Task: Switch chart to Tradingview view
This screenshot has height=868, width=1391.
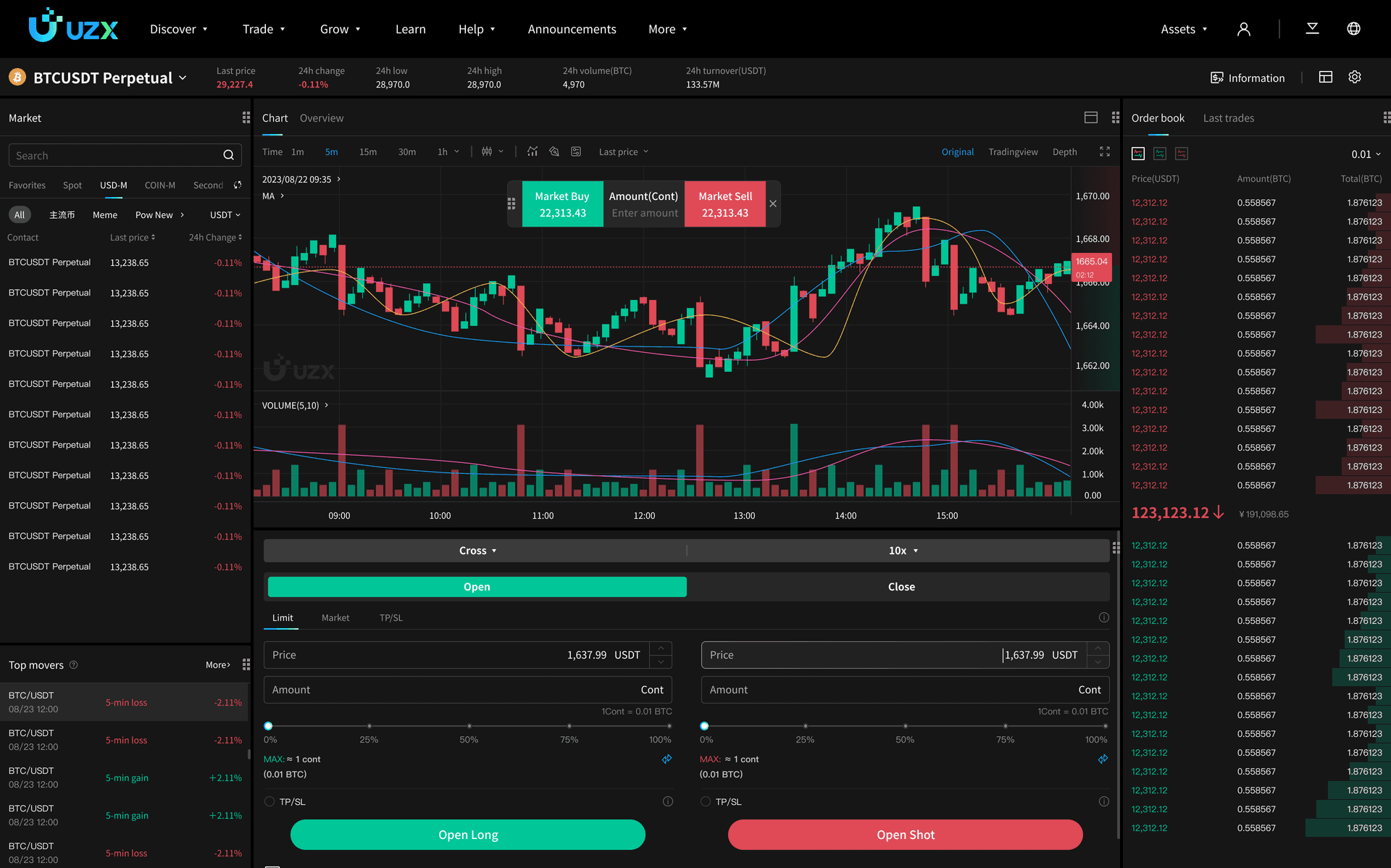Action: (x=1013, y=151)
